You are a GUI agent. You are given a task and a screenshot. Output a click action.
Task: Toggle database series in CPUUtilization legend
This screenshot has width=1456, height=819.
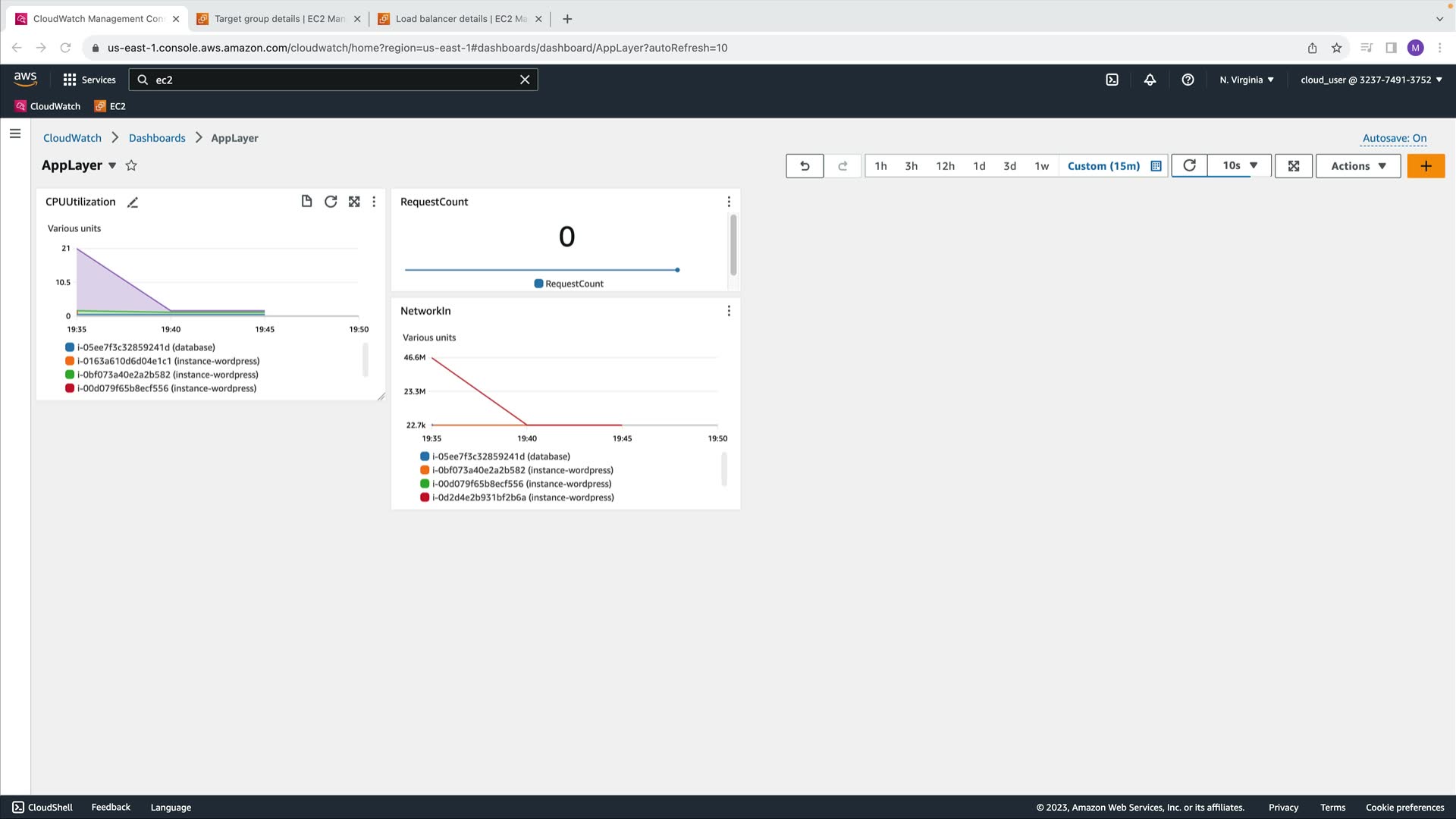(146, 347)
